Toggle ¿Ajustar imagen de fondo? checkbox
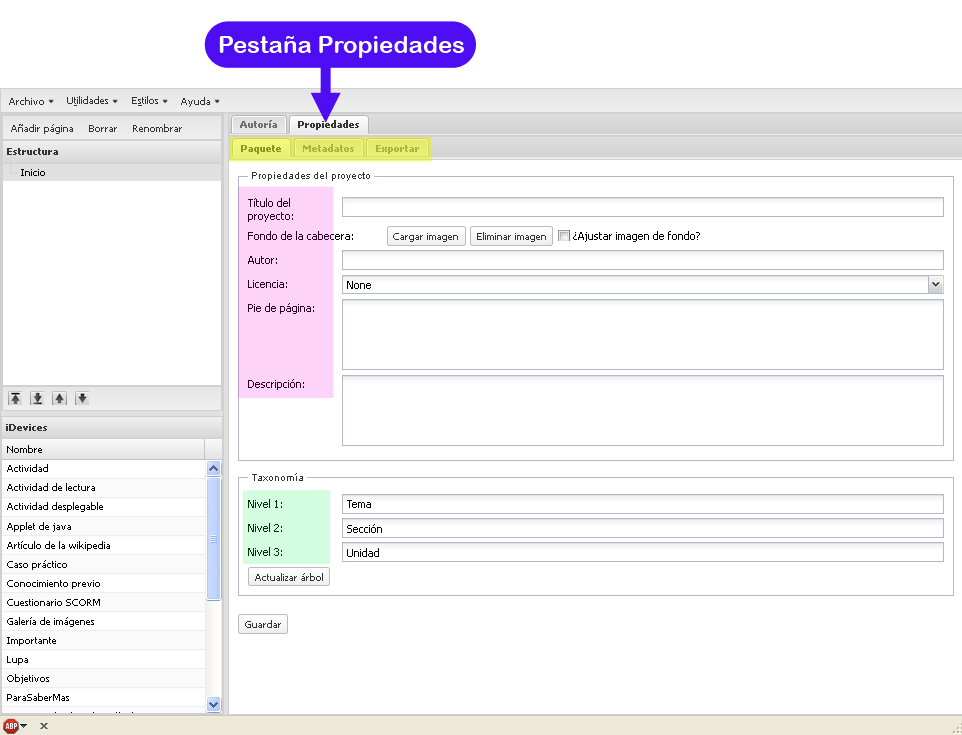Image resolution: width=962 pixels, height=735 pixels. pyautogui.click(x=564, y=236)
